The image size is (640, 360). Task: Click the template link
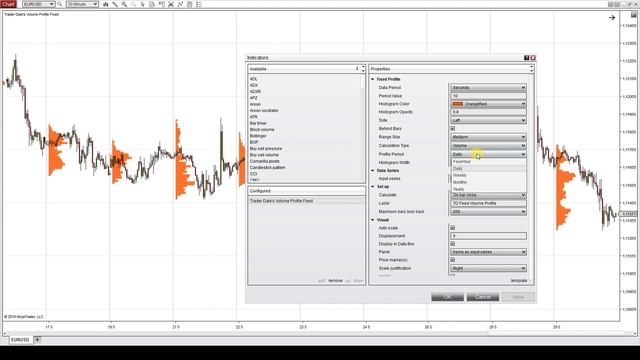(519, 281)
